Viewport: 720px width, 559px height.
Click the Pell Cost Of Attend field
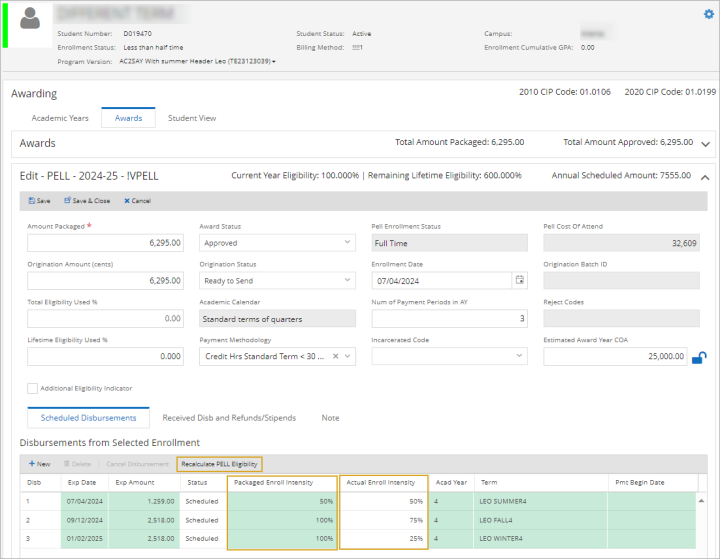(622, 243)
